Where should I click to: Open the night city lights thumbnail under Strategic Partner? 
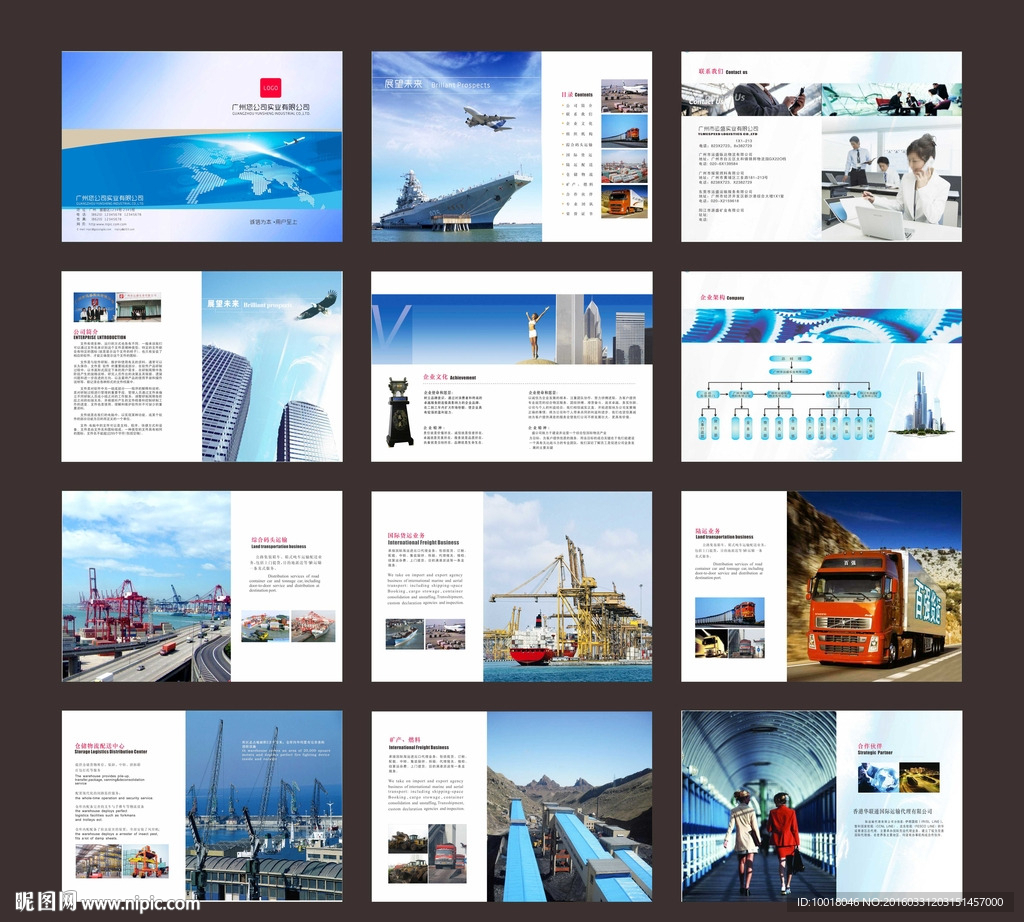(919, 778)
